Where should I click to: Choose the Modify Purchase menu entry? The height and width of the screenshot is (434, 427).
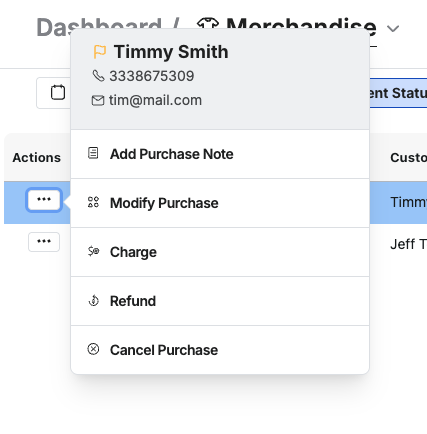point(220,203)
